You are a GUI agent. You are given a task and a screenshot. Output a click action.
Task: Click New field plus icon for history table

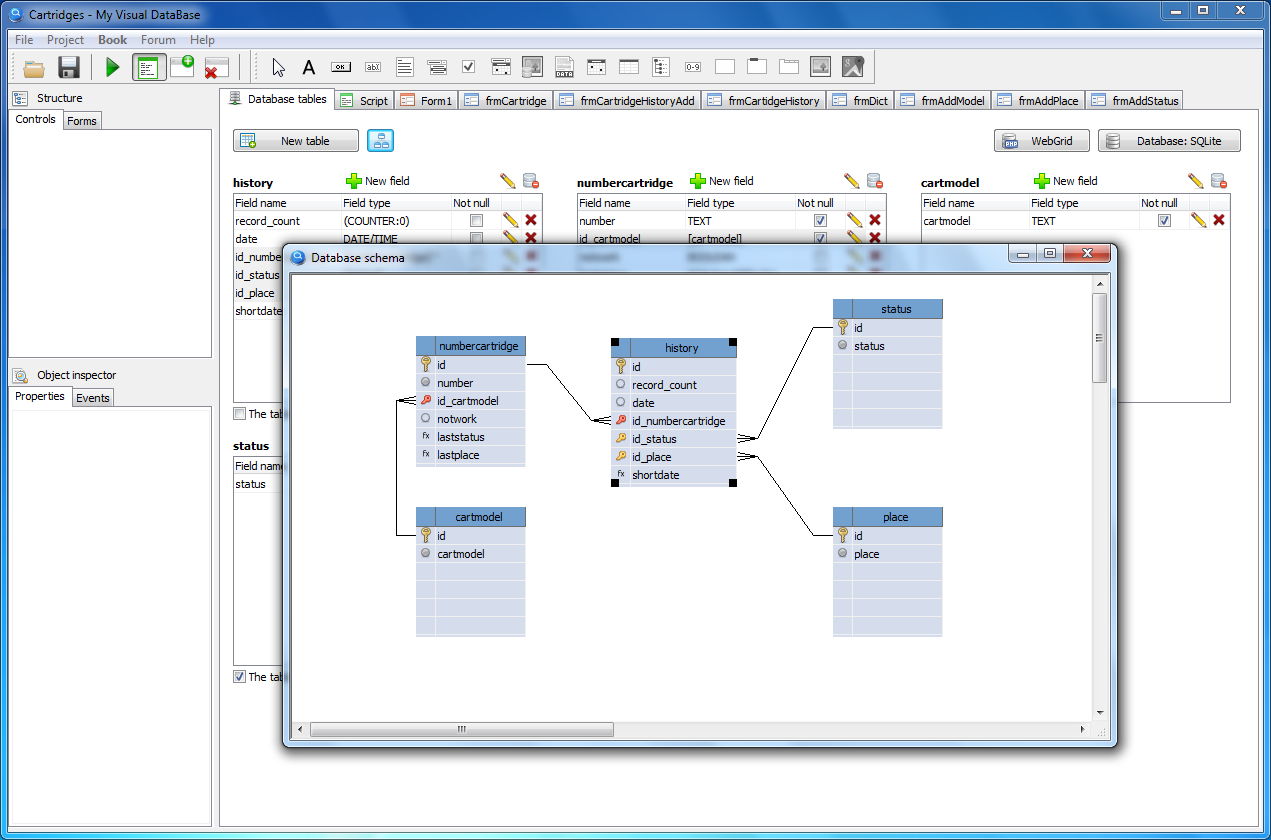354,181
